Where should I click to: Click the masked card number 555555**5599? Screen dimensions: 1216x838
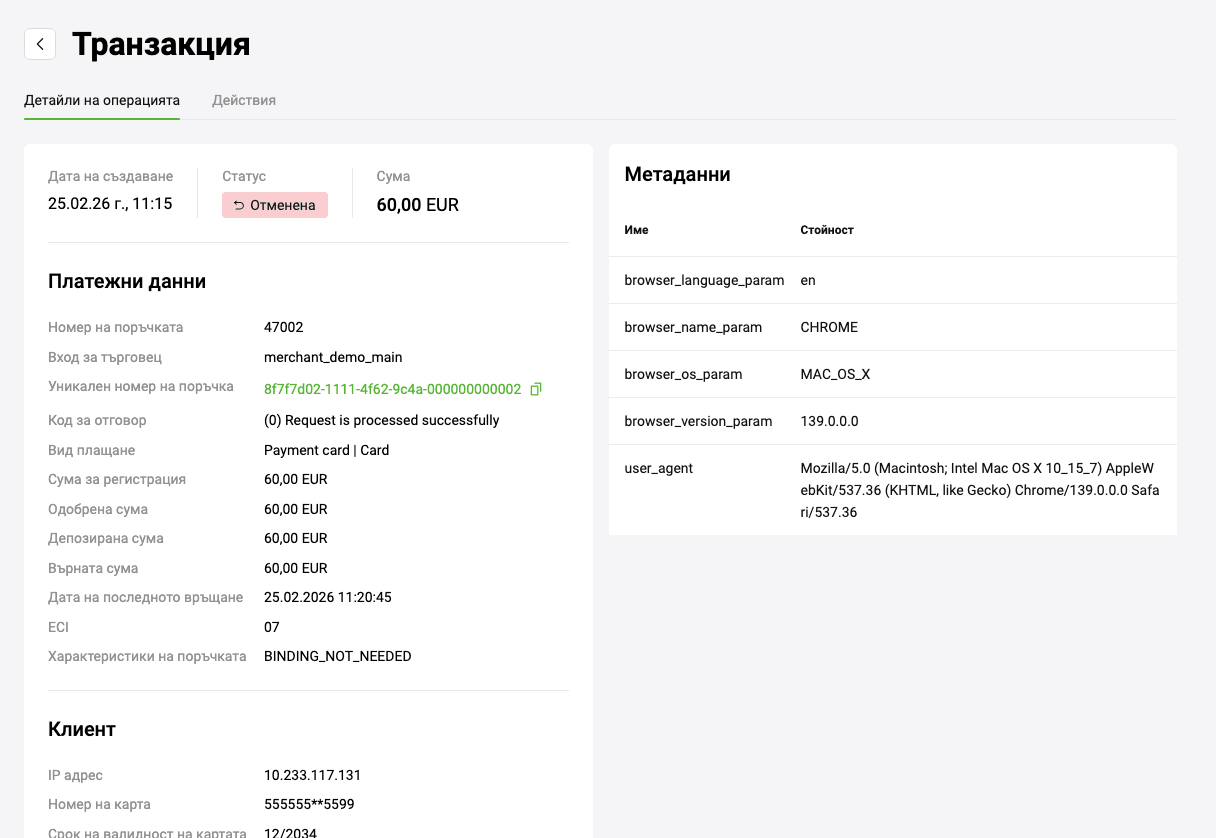309,804
